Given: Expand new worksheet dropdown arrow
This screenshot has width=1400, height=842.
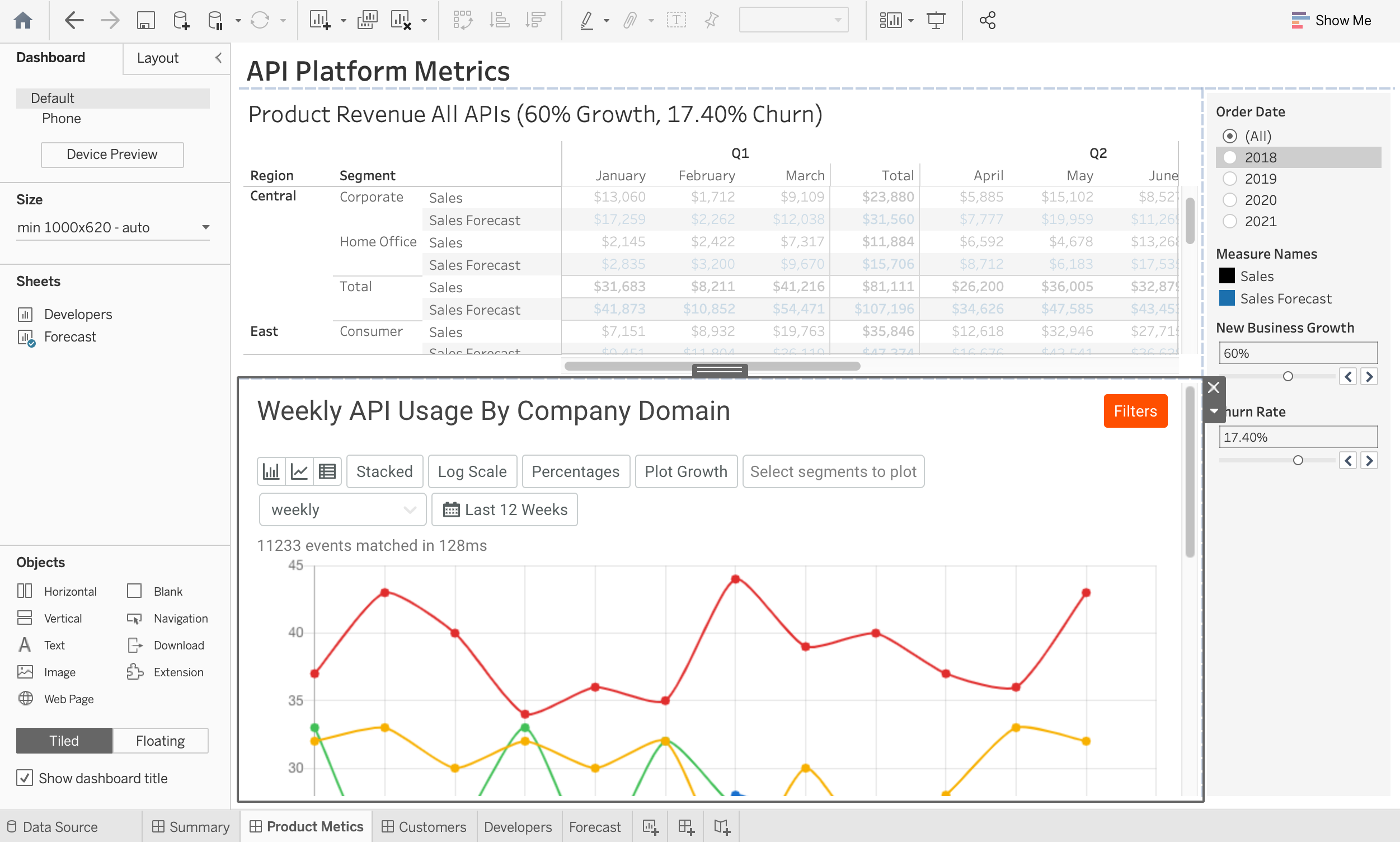Looking at the screenshot, I should 344,21.
